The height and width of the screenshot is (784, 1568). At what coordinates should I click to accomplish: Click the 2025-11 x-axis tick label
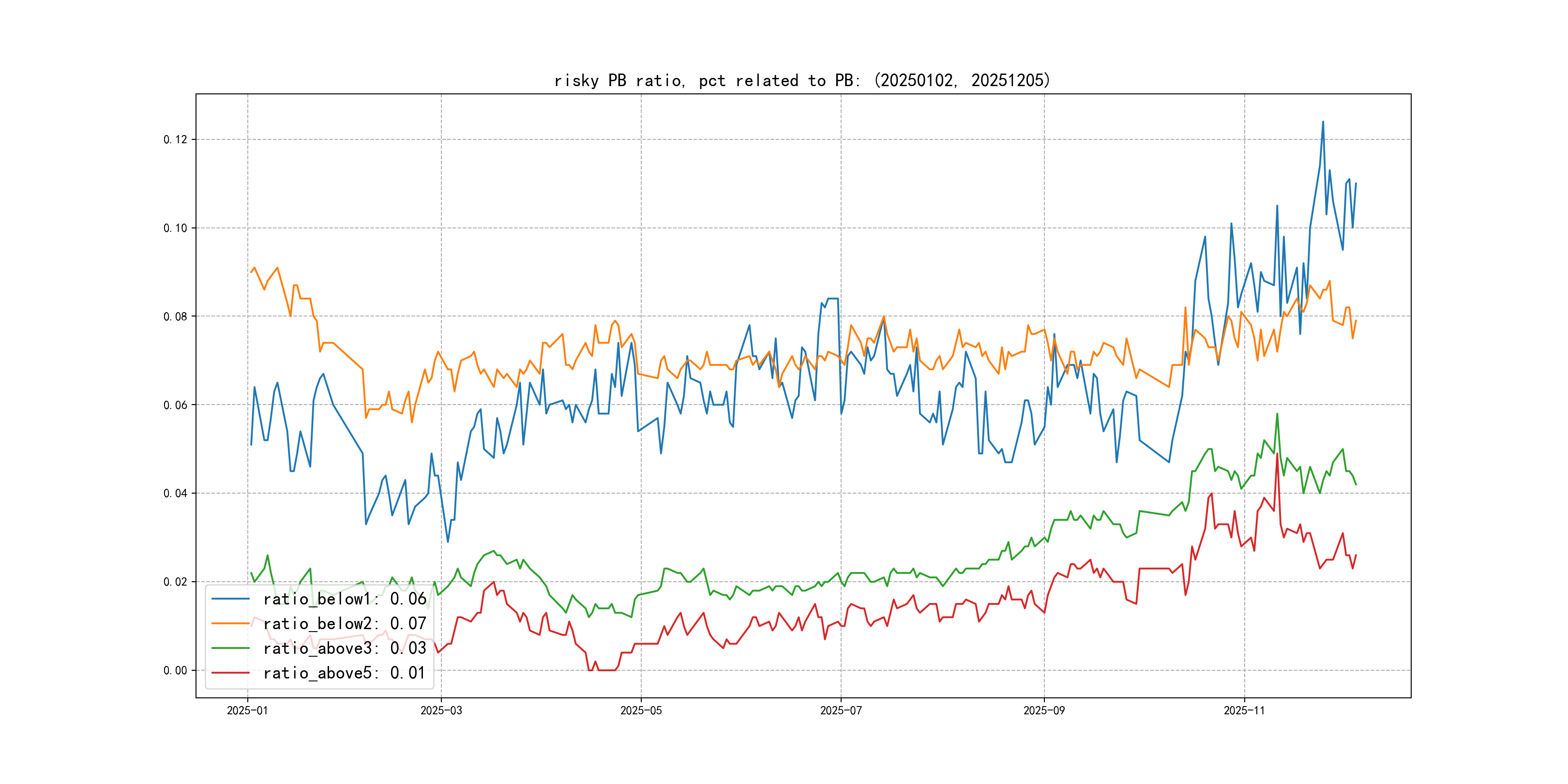click(1244, 710)
